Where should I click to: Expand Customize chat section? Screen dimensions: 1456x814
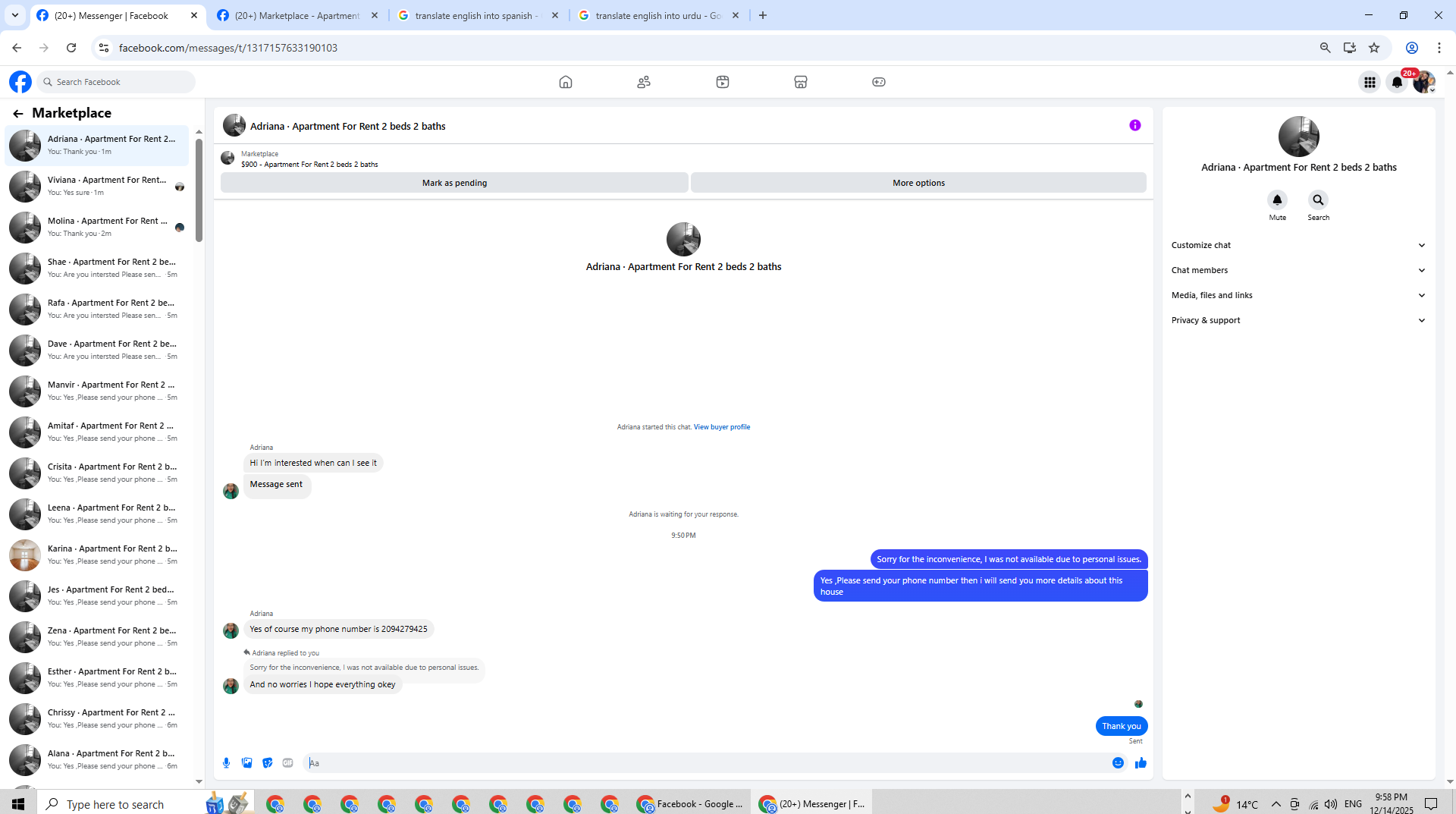(1298, 245)
